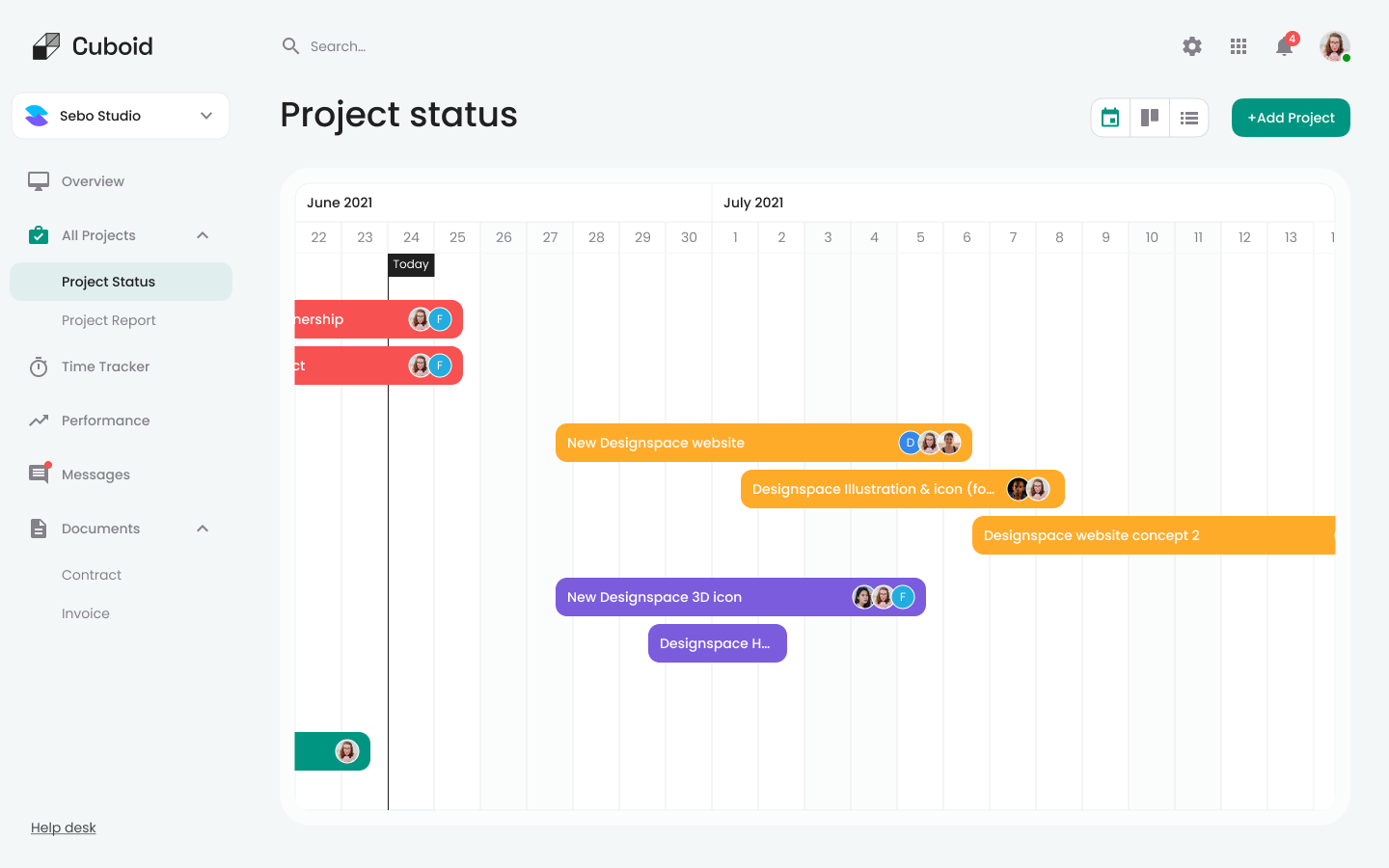Click the Today marker on the timeline
Screen dimensions: 1389x868
(411, 264)
